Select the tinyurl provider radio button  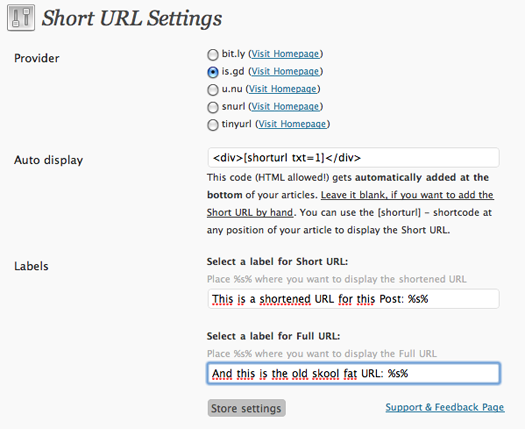point(213,125)
